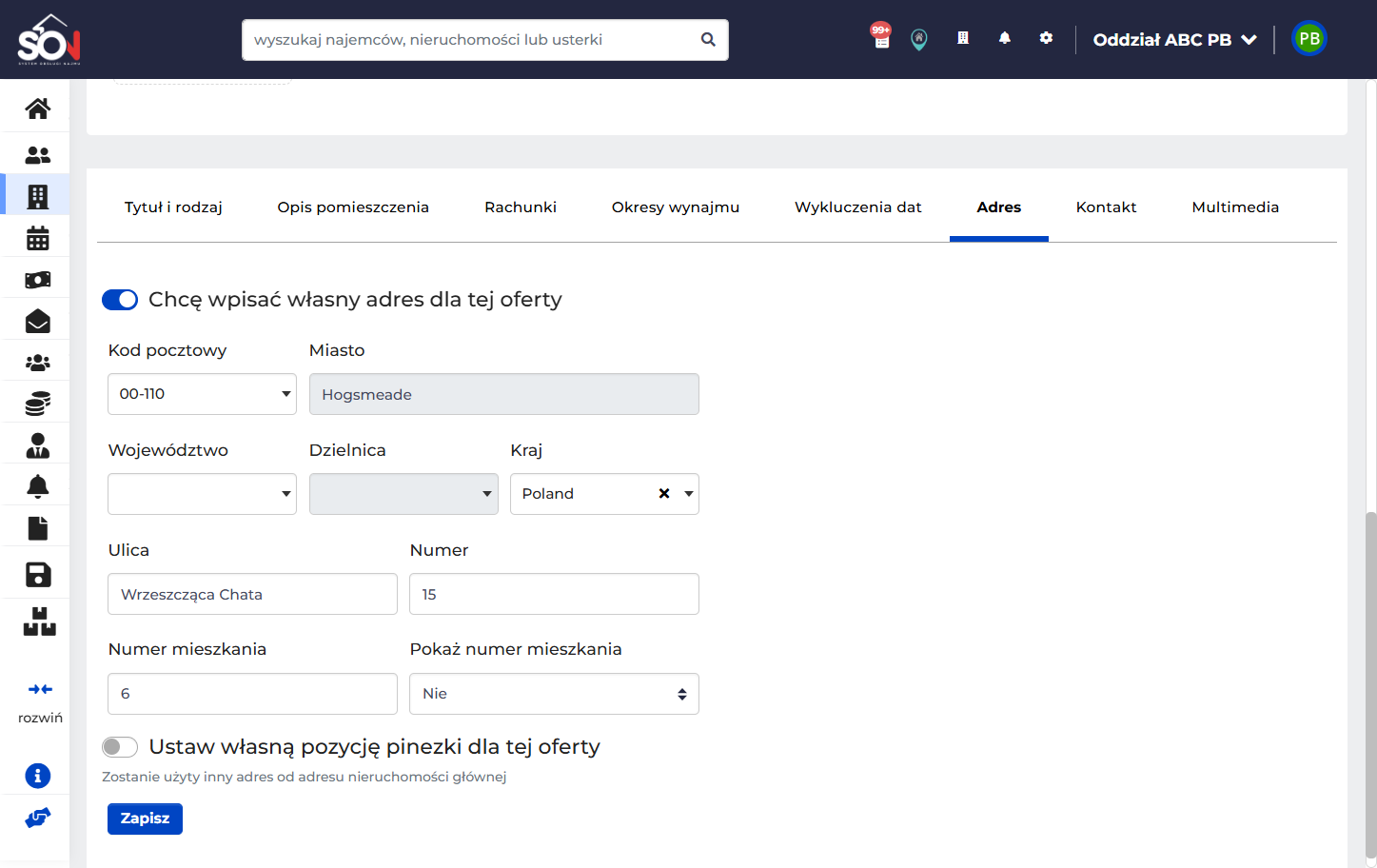Click the blue info icon in sidebar
The height and width of the screenshot is (868, 1377).
(x=38, y=776)
